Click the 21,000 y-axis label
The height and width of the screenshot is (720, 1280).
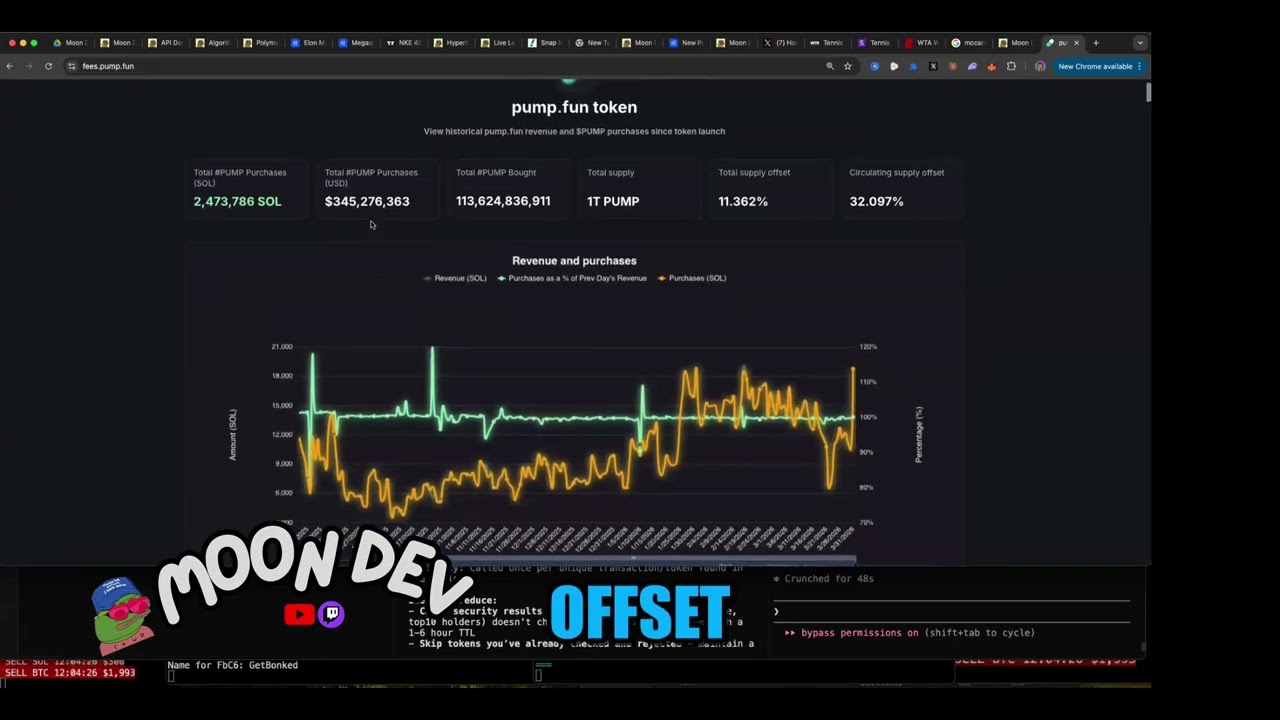coord(282,347)
